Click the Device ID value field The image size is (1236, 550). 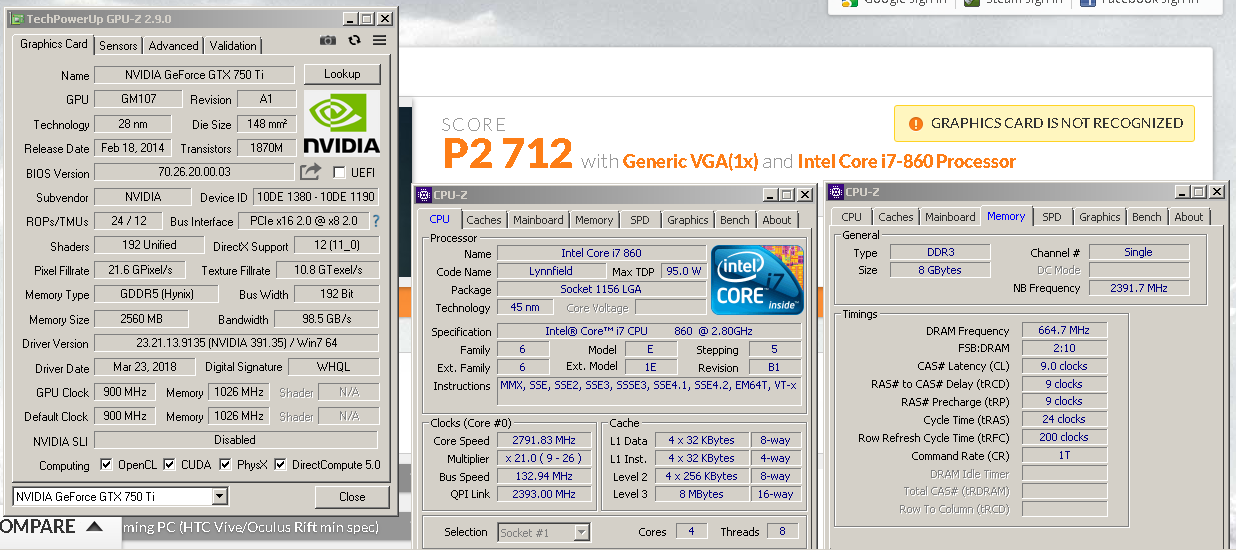pyautogui.click(x=316, y=197)
